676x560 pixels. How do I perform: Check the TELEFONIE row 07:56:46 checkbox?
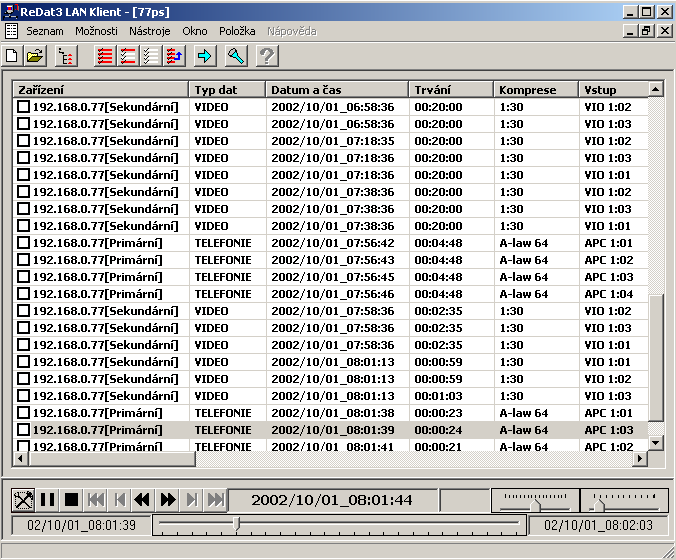pyautogui.click(x=23, y=294)
